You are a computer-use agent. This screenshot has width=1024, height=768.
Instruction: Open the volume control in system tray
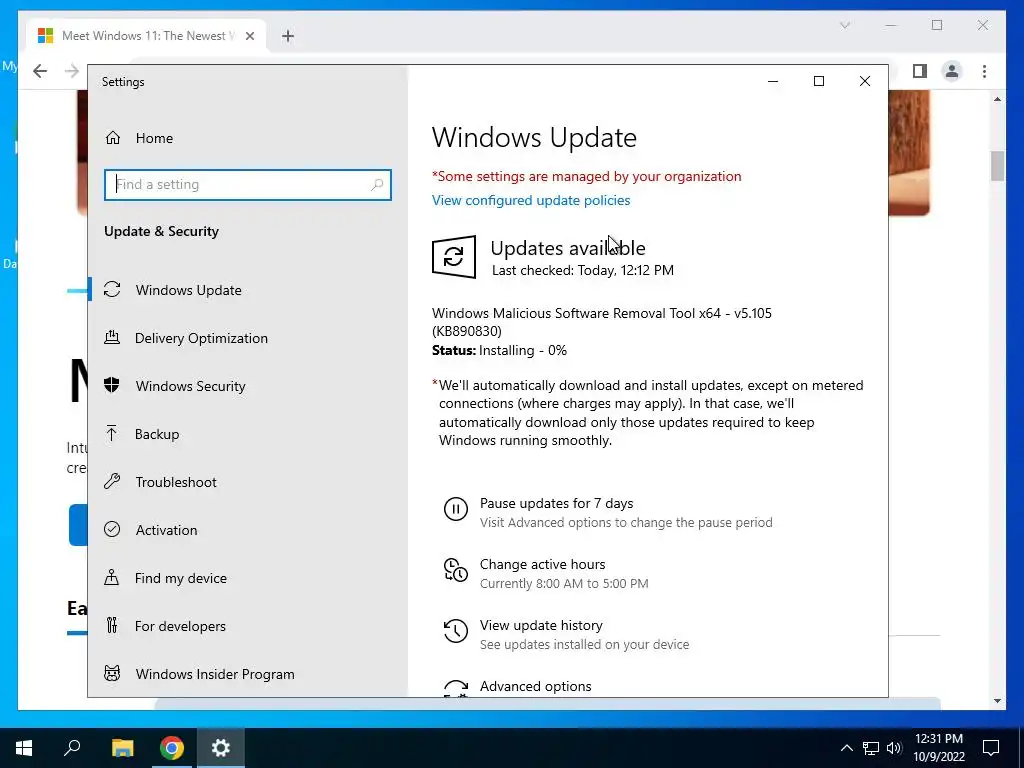point(894,748)
